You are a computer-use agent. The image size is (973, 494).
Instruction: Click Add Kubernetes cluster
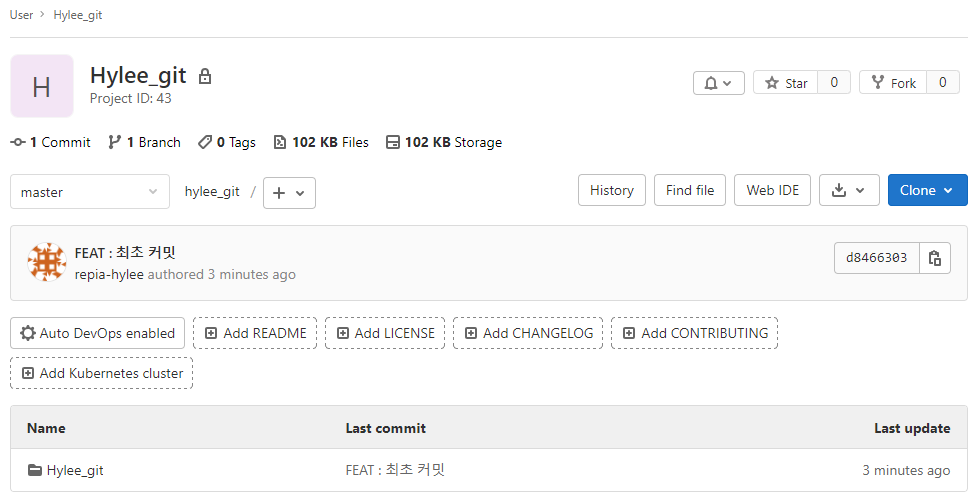[x=102, y=373]
